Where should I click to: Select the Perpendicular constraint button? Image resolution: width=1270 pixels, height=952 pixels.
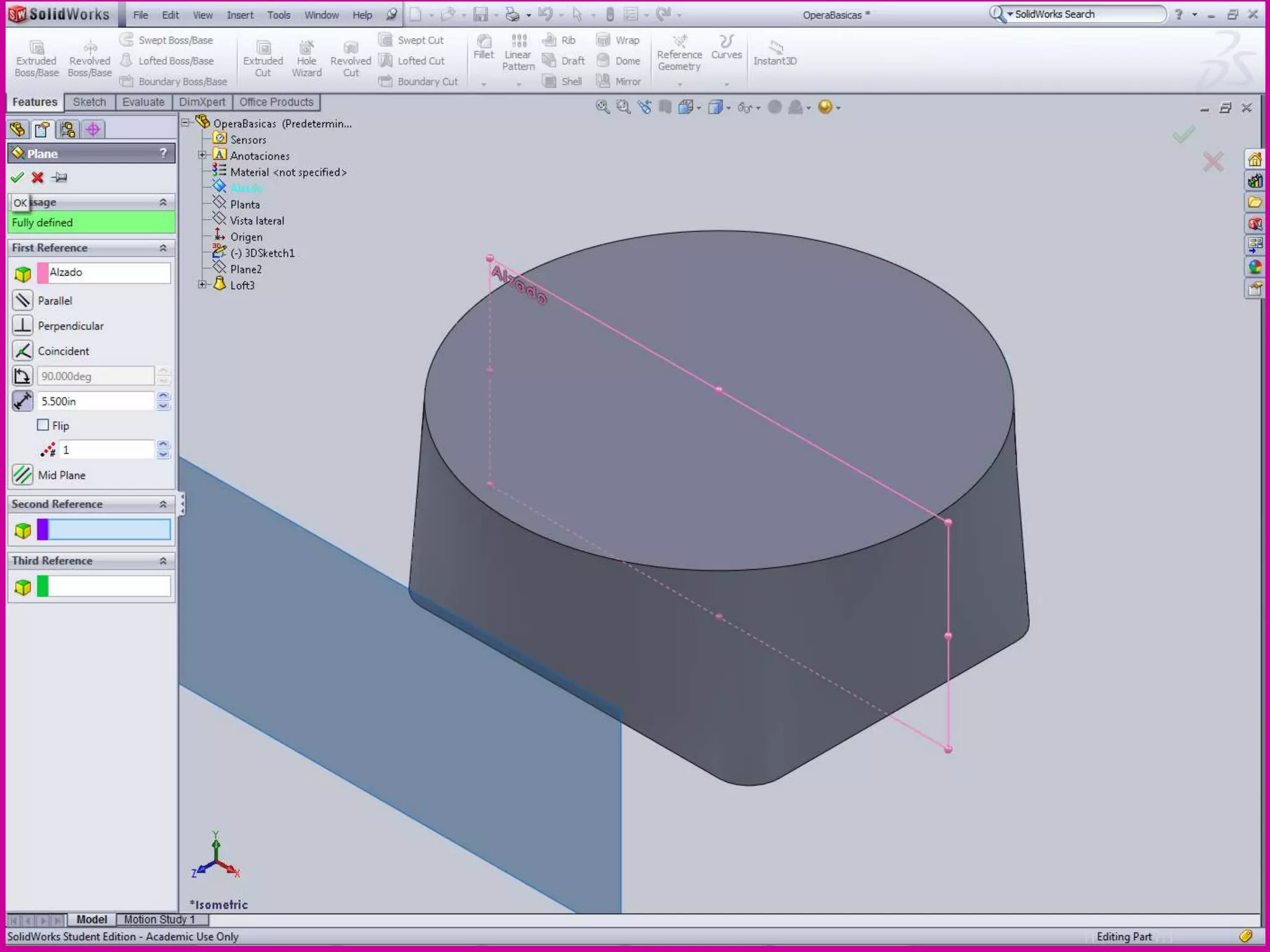pyautogui.click(x=23, y=326)
